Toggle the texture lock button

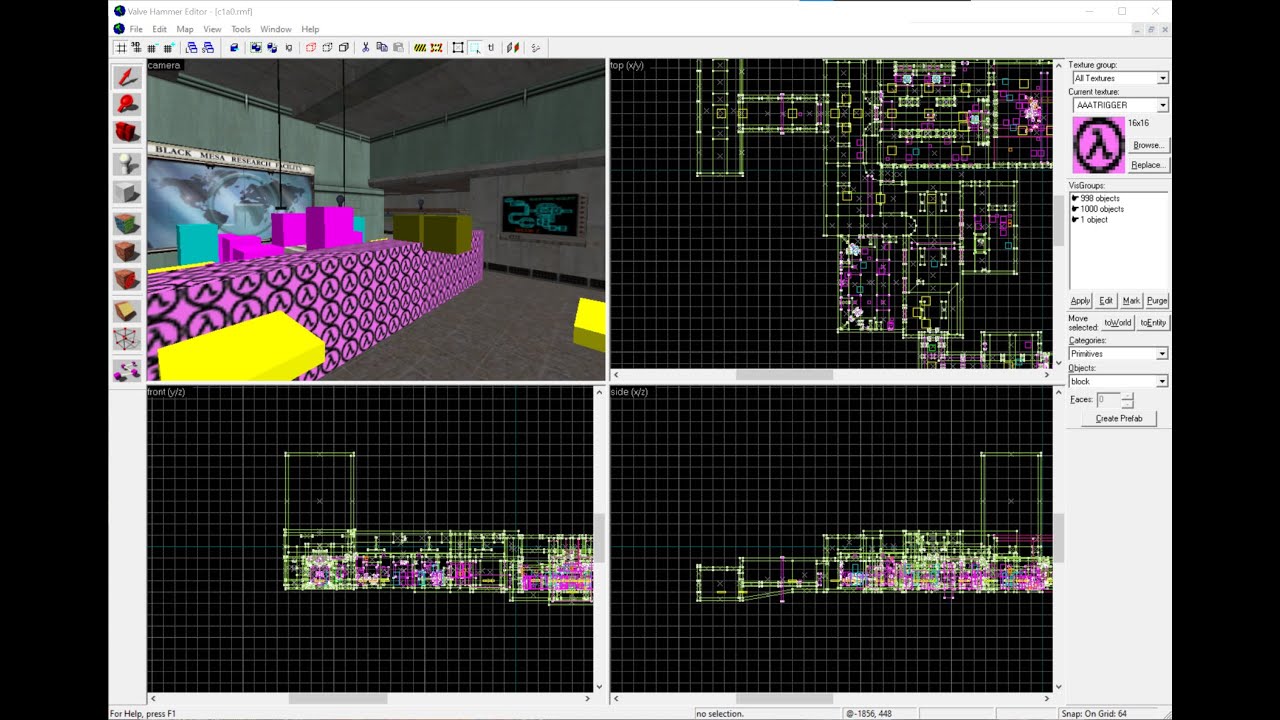[x=491, y=47]
